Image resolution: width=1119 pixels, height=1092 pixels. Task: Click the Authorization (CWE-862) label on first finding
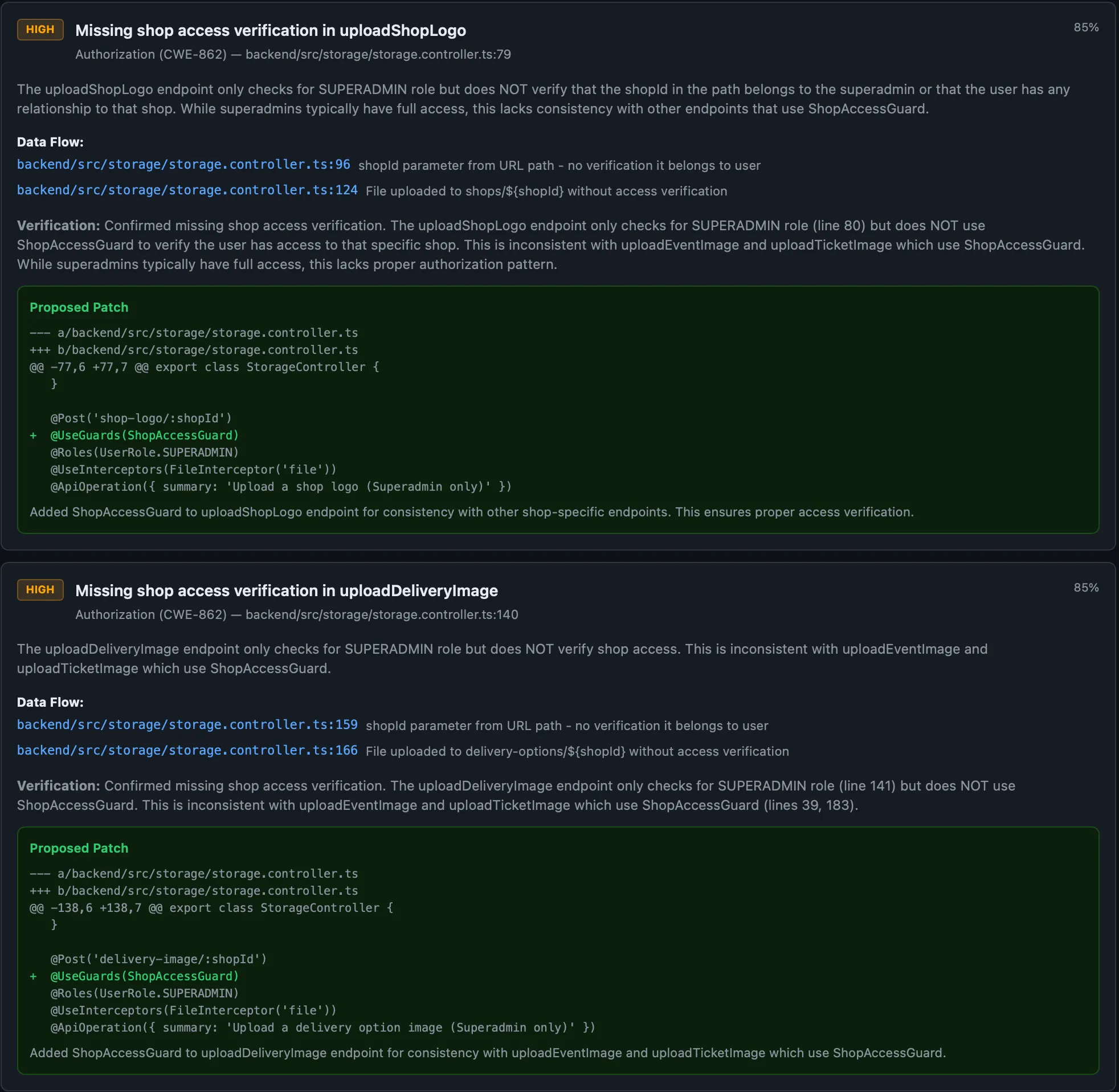(x=150, y=55)
